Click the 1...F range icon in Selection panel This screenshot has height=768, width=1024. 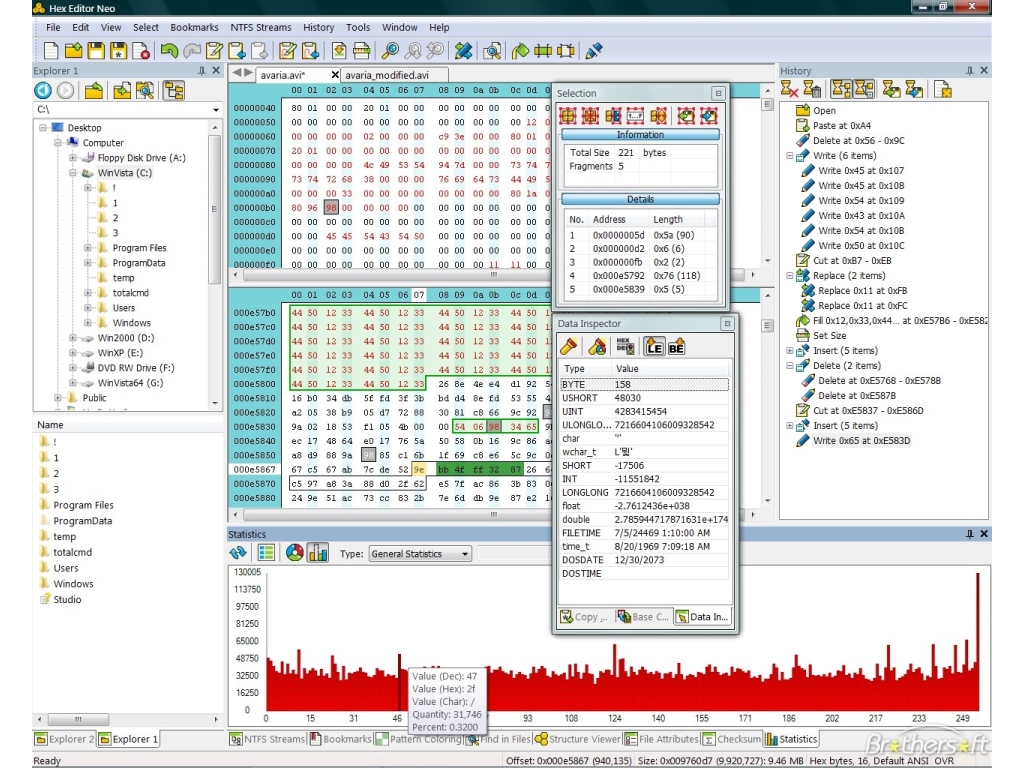[x=635, y=116]
